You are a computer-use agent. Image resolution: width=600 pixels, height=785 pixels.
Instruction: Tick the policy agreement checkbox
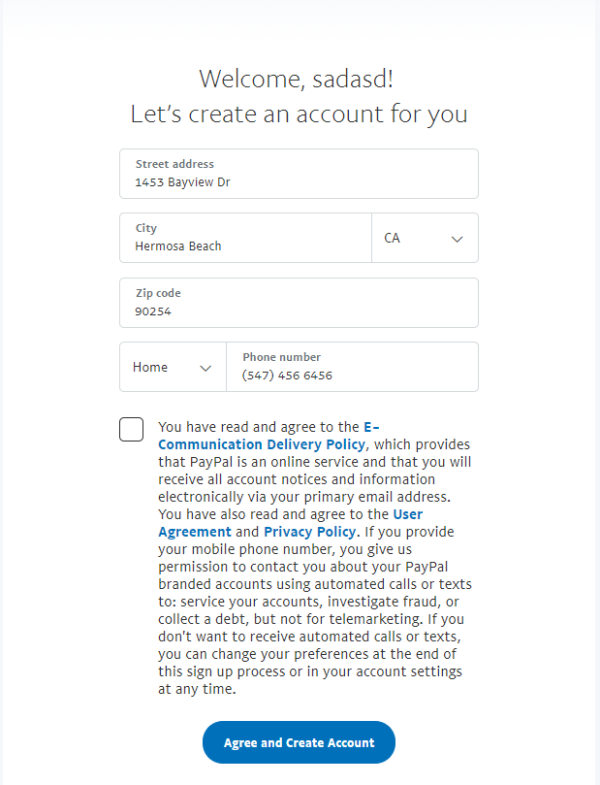coord(131,430)
